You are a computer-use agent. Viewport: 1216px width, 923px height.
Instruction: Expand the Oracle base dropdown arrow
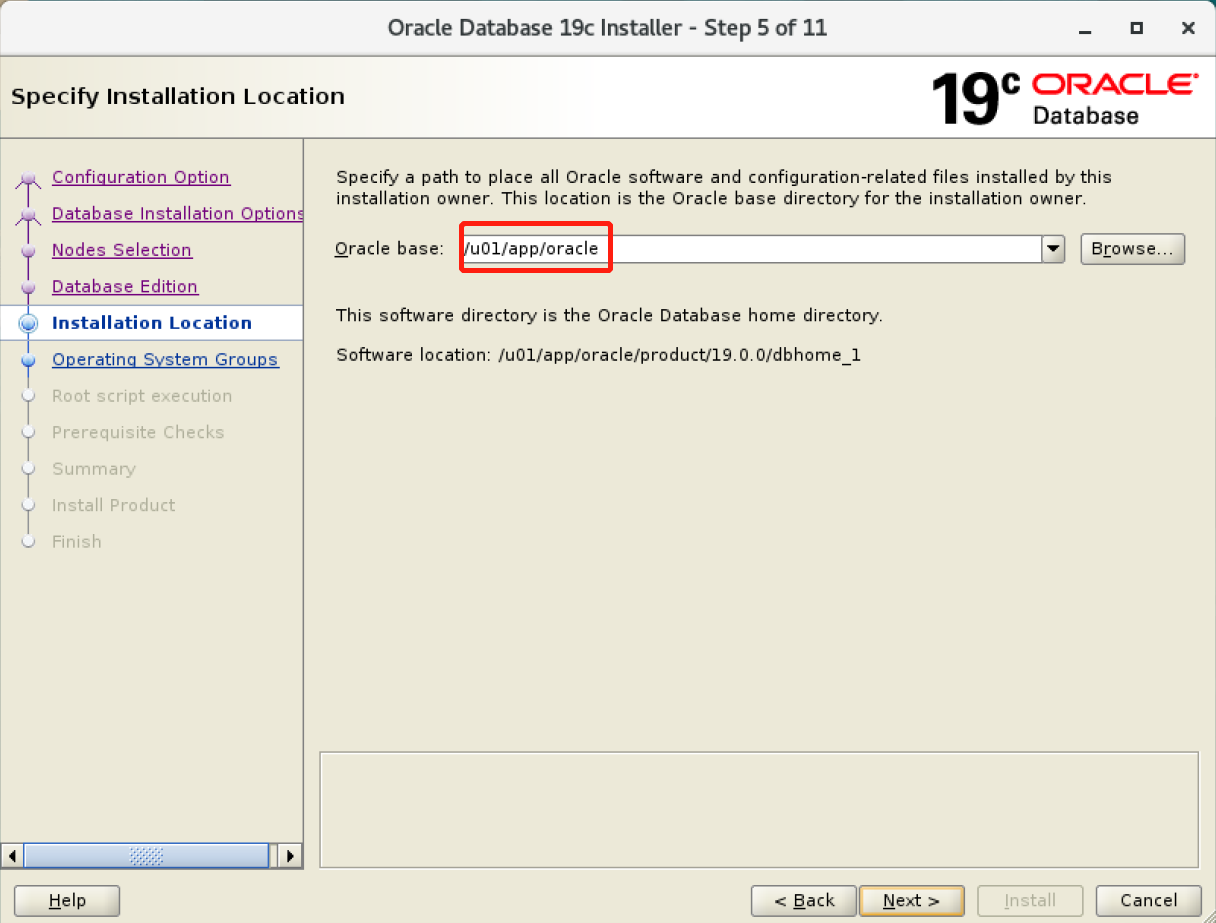point(1053,249)
